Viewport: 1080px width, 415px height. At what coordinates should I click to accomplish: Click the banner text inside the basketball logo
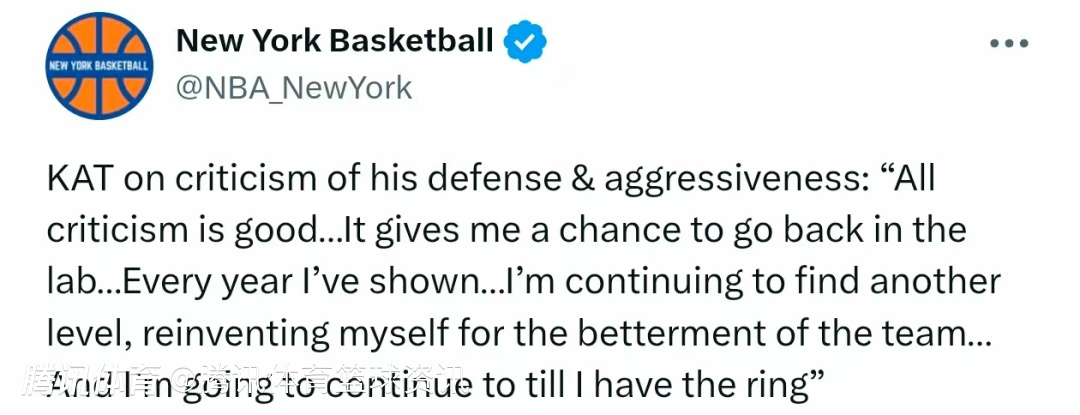(x=100, y=66)
